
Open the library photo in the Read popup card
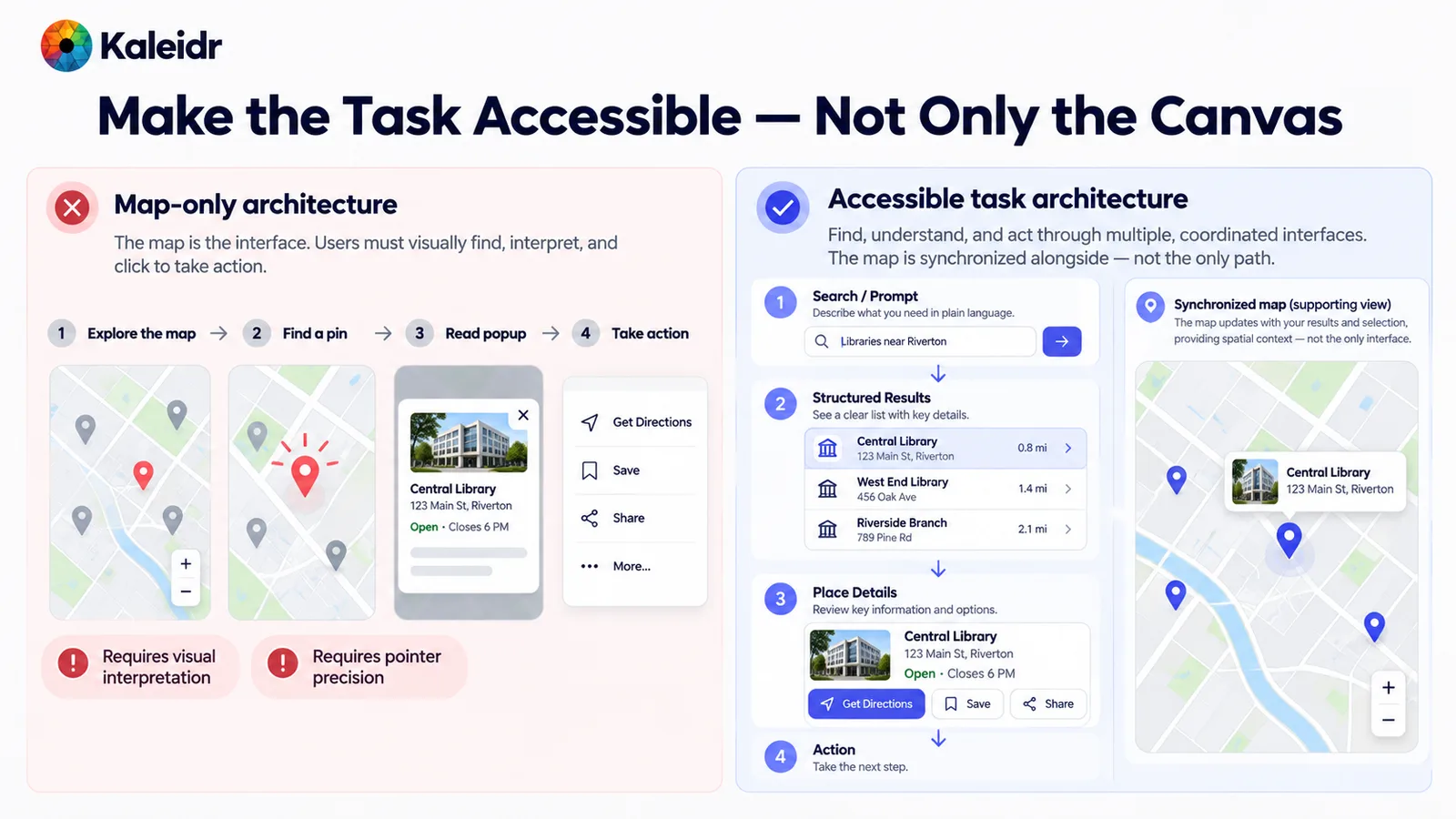pos(469,442)
